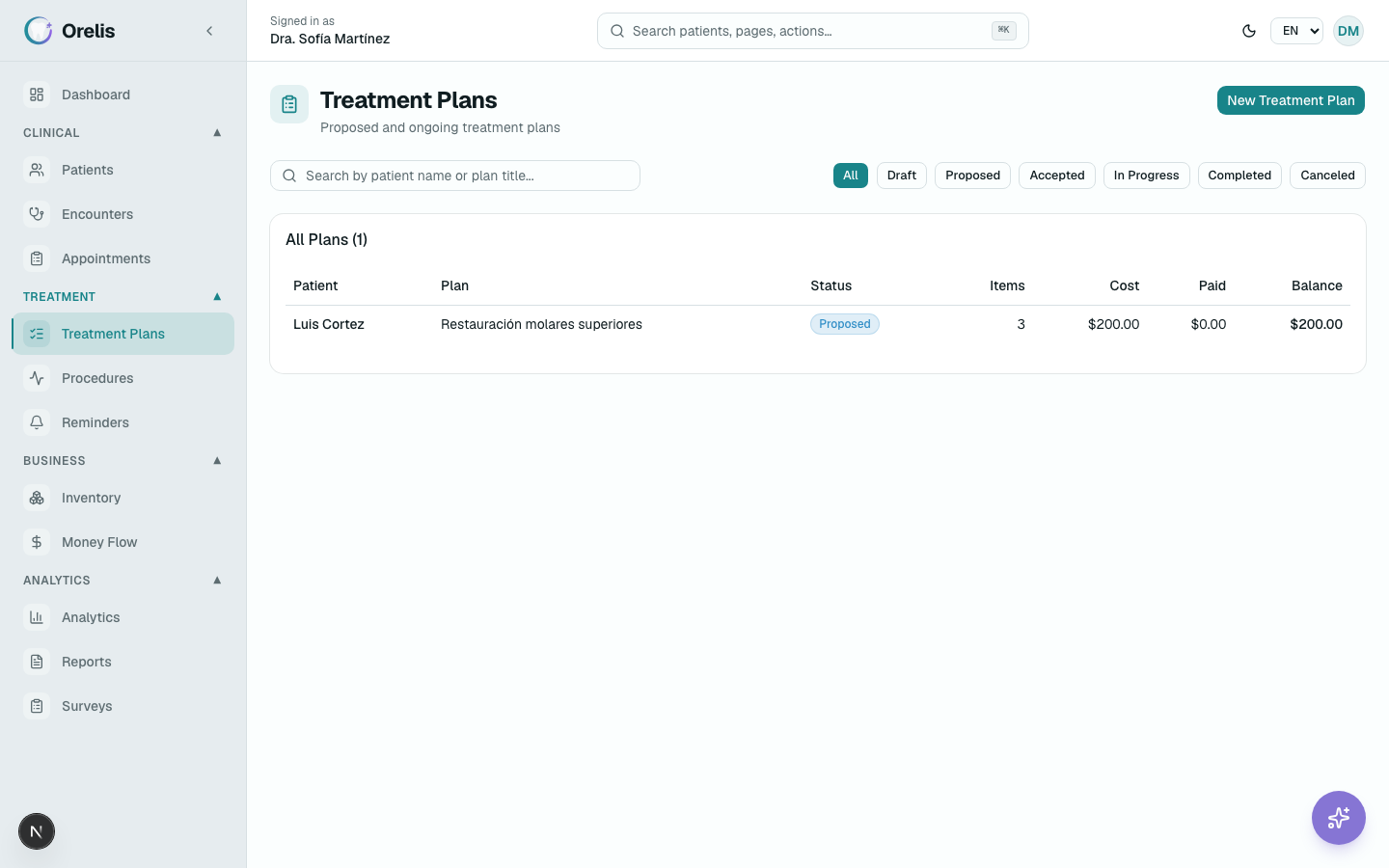
Task: Click the Proposed status badge in row
Action: [x=845, y=324]
